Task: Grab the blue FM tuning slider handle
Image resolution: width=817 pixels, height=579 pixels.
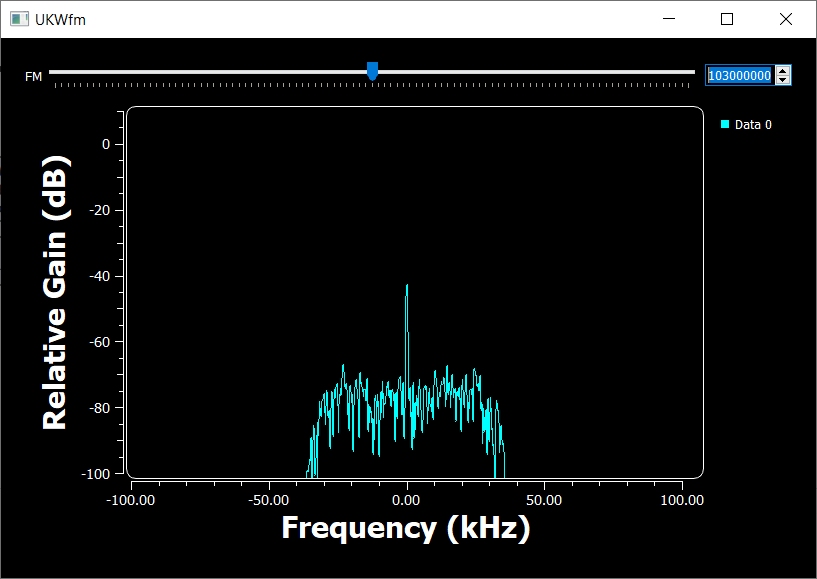Action: [372, 71]
